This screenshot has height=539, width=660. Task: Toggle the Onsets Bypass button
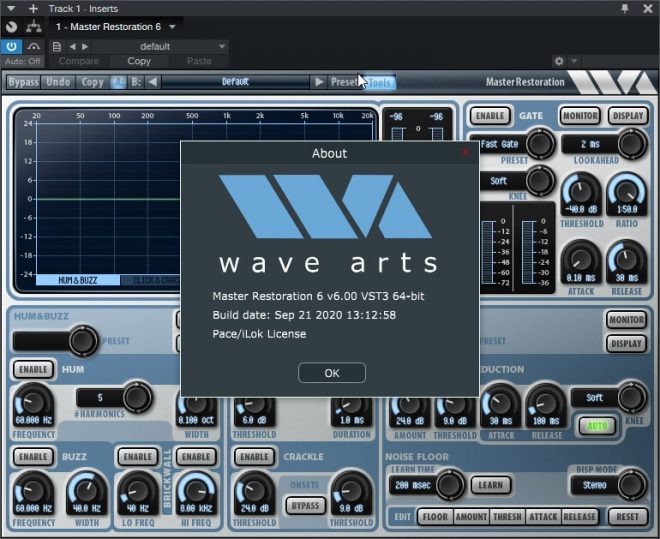click(x=306, y=505)
